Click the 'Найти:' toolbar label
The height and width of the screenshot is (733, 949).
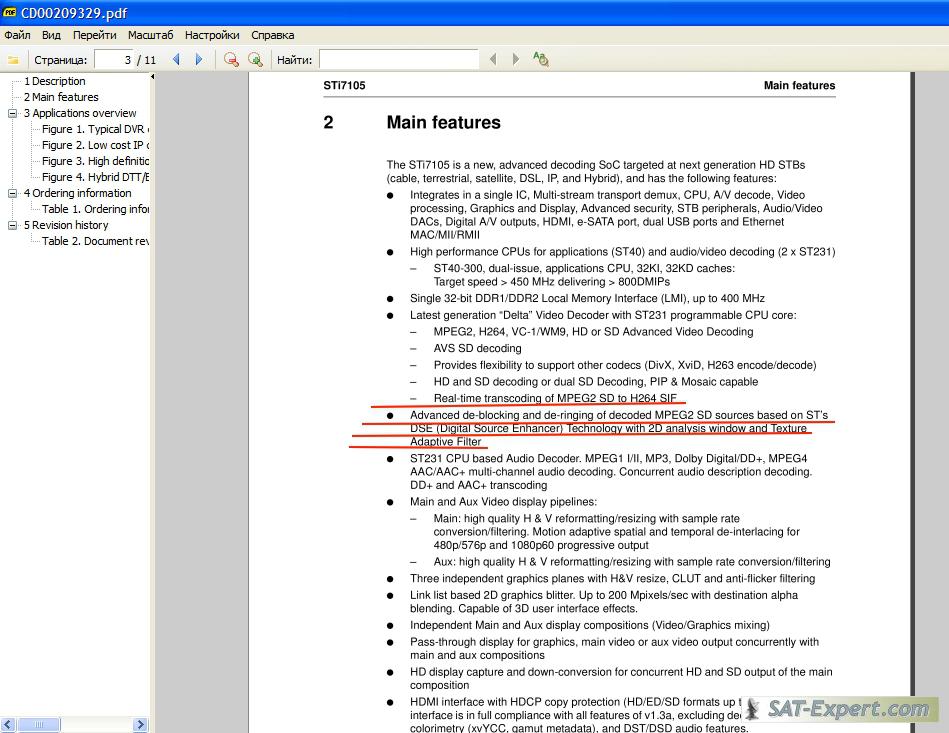click(295, 60)
